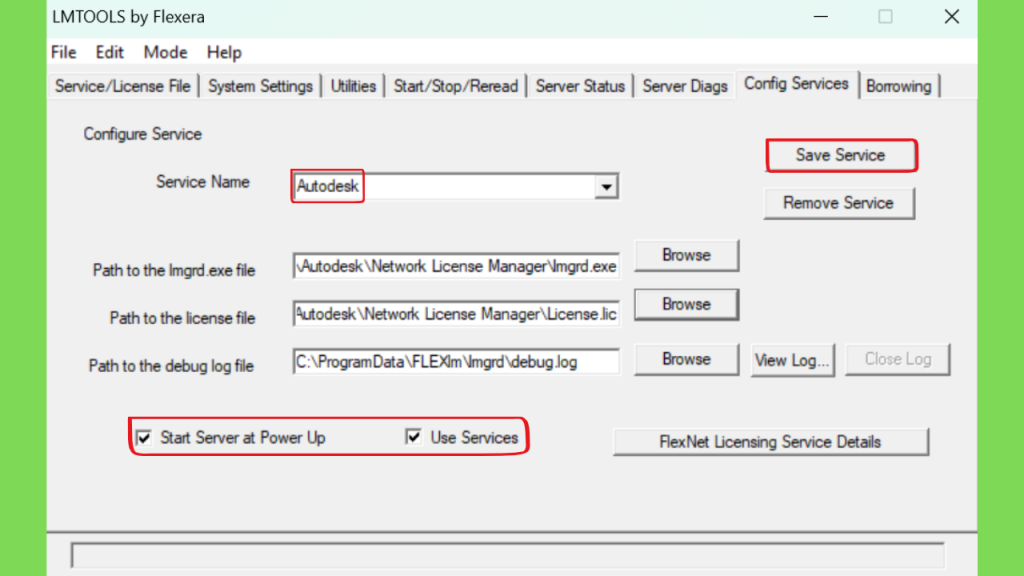Click the Service Name field with Autodesk

tap(455, 187)
